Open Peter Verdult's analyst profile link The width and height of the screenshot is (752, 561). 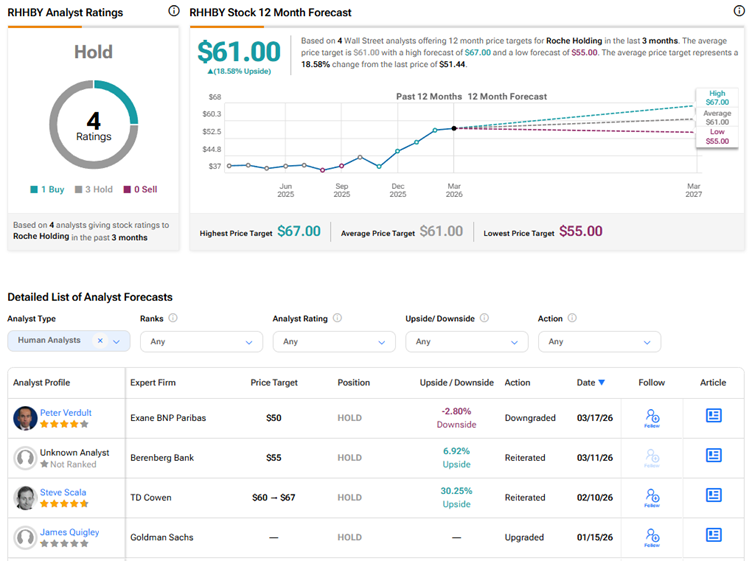coord(65,412)
